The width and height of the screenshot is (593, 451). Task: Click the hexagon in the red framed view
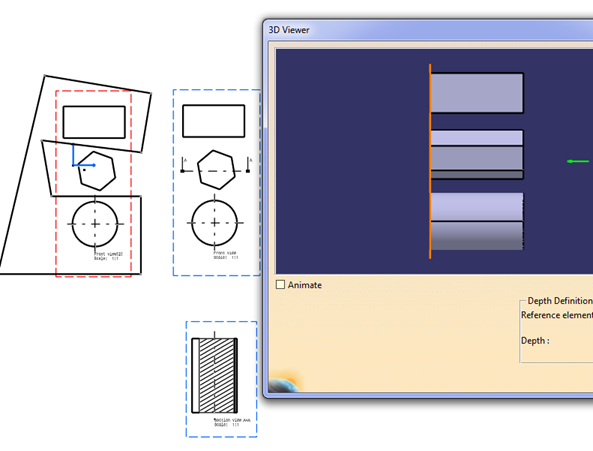(96, 171)
